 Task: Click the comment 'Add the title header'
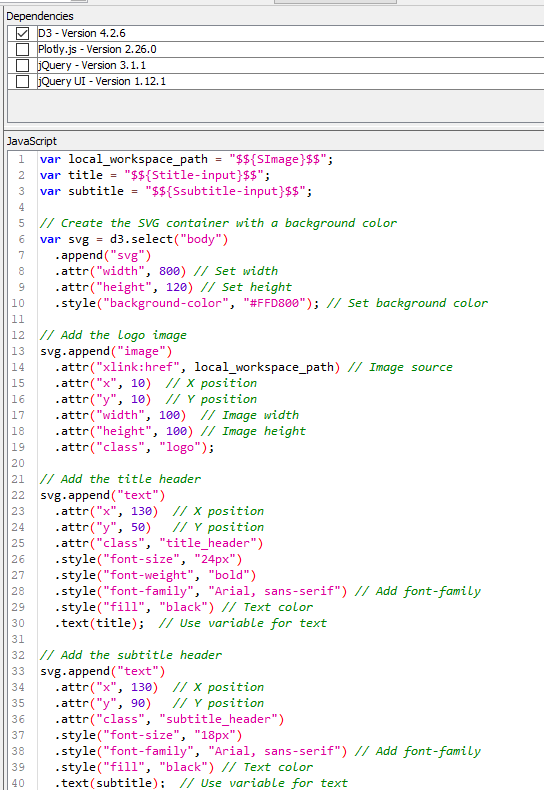coord(120,479)
